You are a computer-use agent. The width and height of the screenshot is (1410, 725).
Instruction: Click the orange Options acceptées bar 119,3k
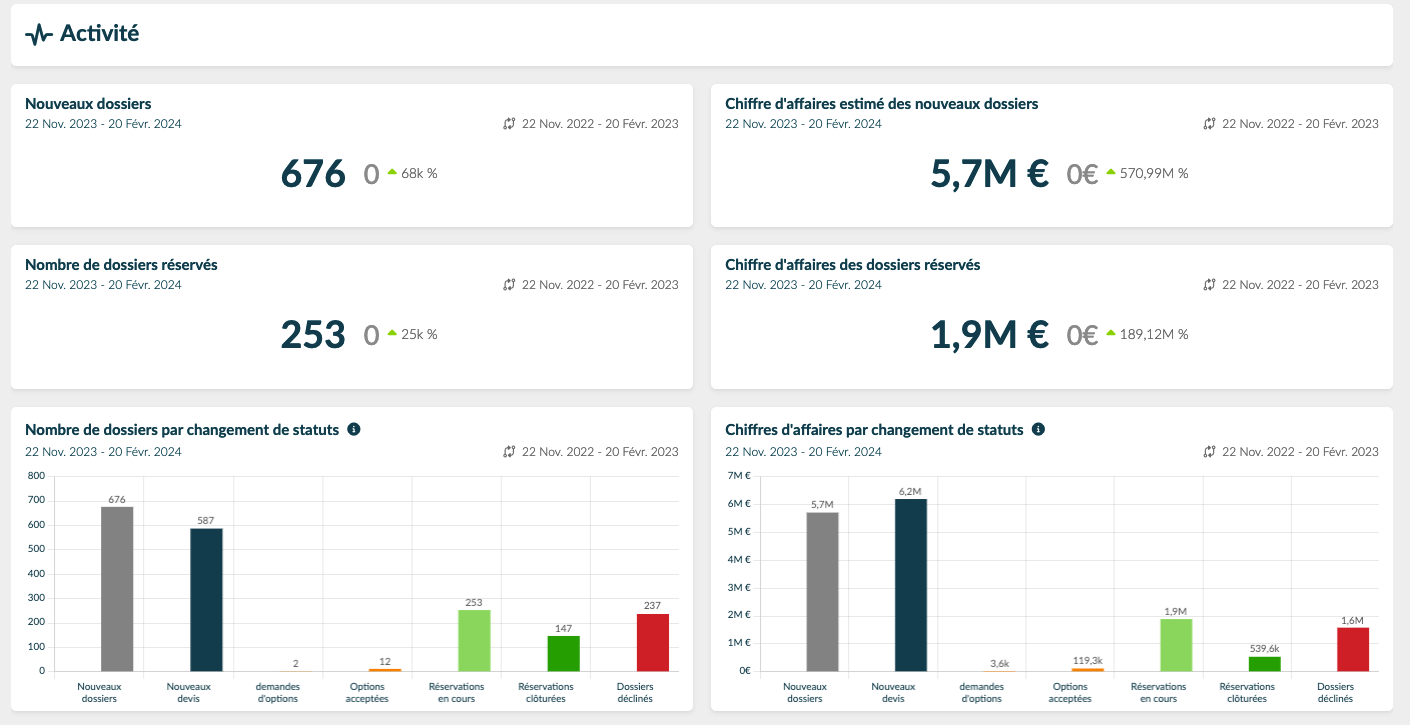pyautogui.click(x=1086, y=669)
